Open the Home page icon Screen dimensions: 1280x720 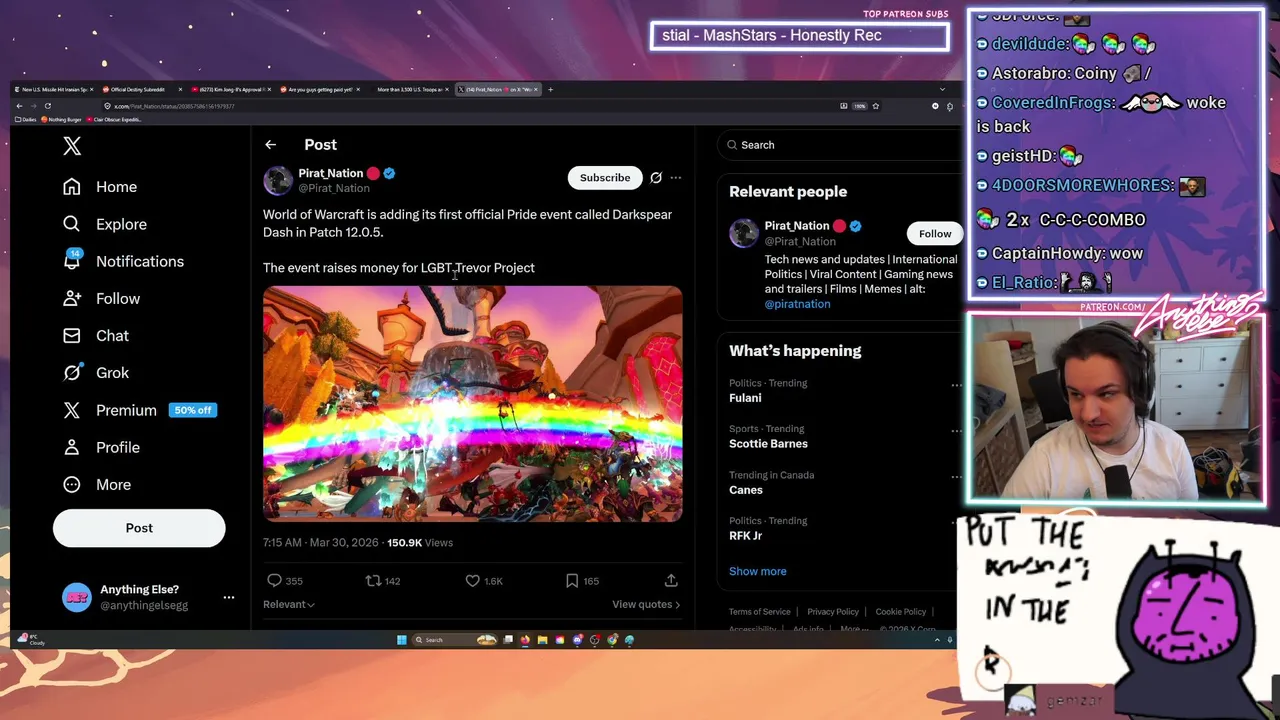[x=72, y=187]
